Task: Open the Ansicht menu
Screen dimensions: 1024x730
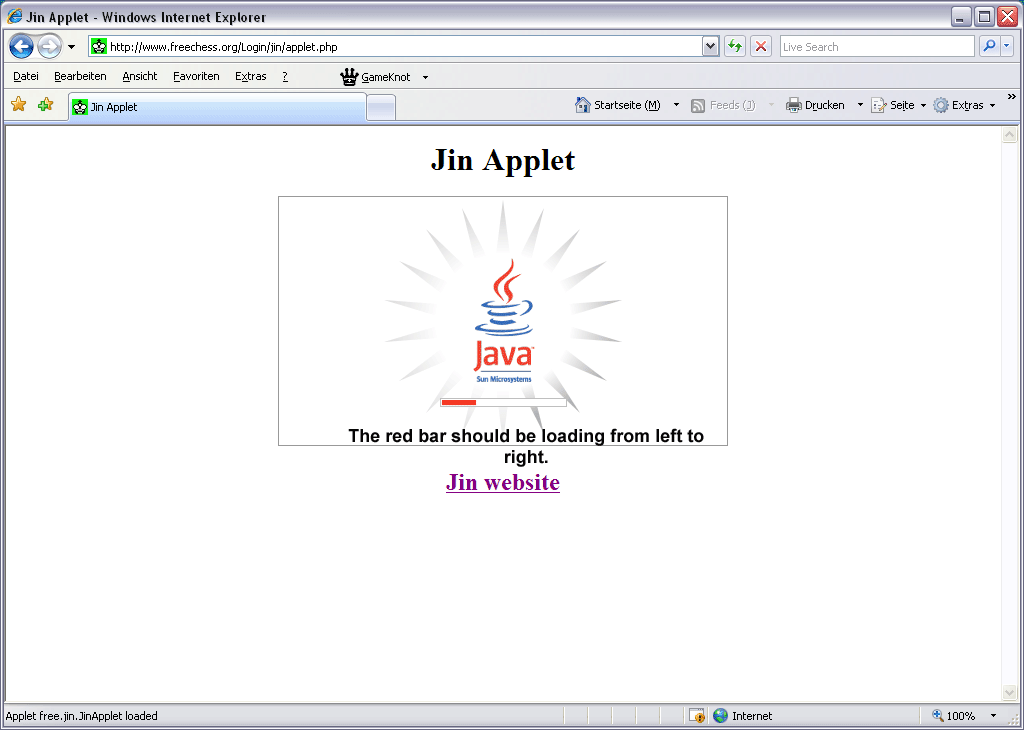Action: click(140, 76)
